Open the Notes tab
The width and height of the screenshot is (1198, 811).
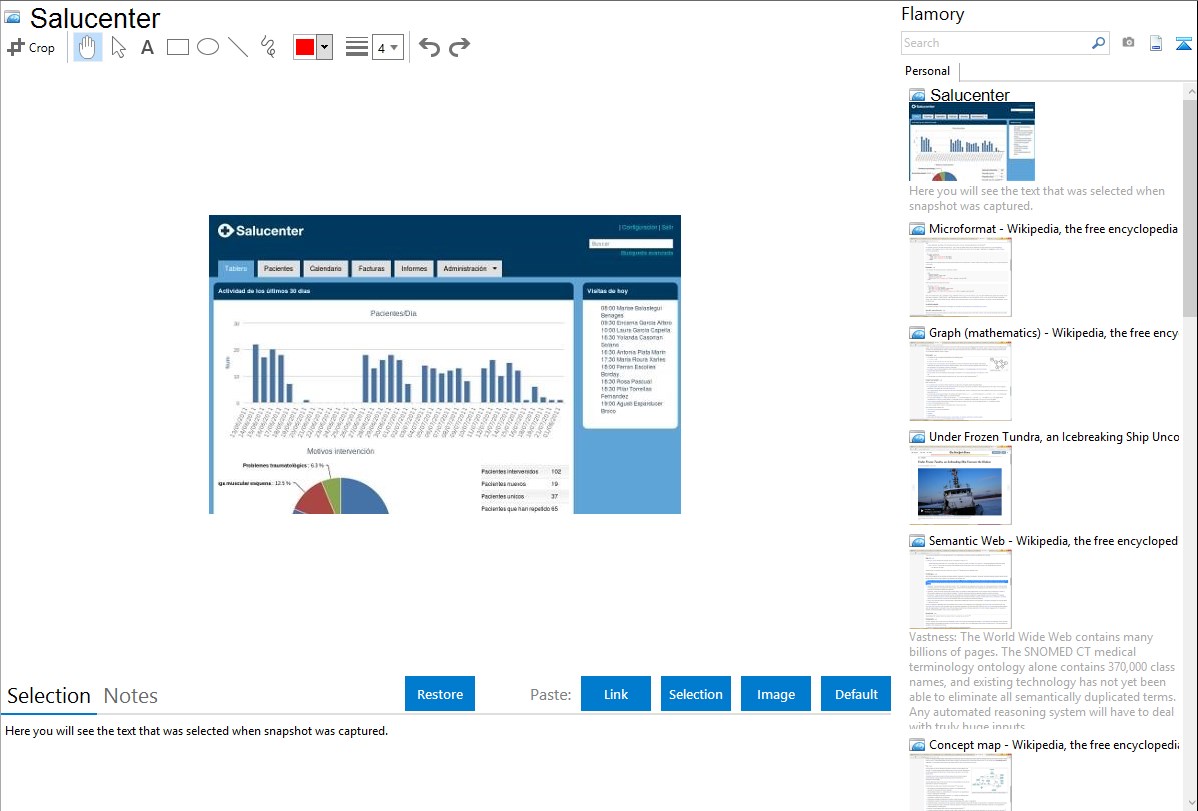coord(131,696)
